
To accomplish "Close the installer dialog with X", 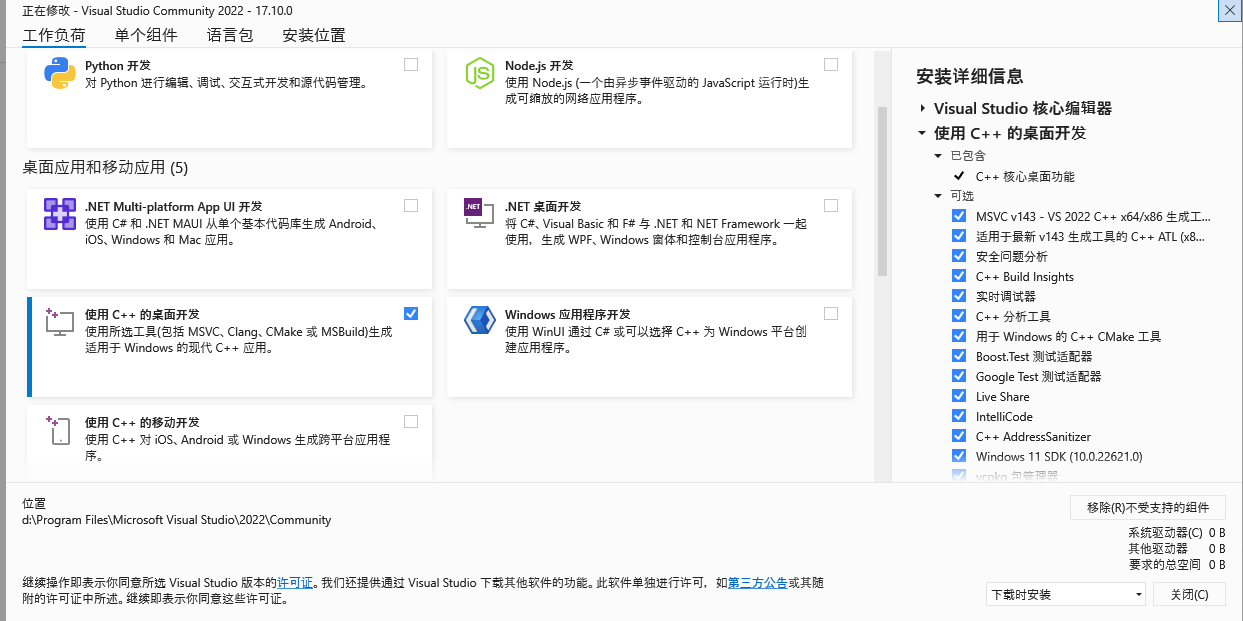I will coord(1230,10).
